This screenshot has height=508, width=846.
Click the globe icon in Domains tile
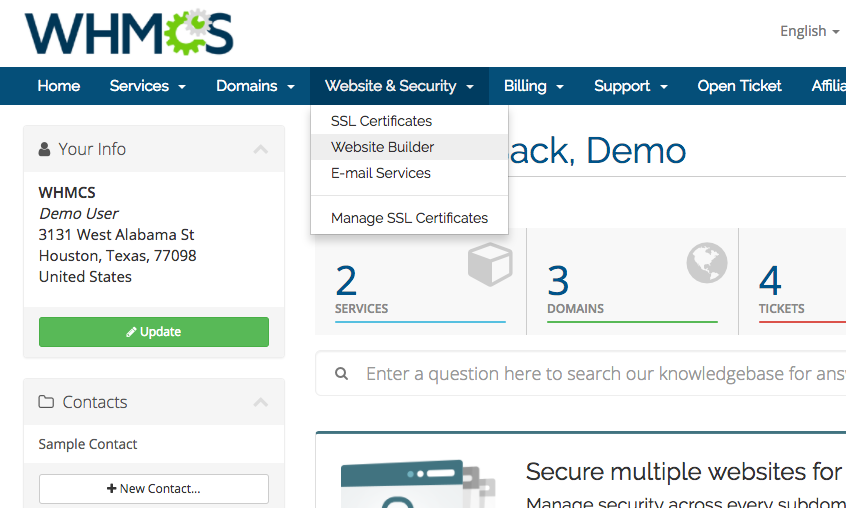707,263
